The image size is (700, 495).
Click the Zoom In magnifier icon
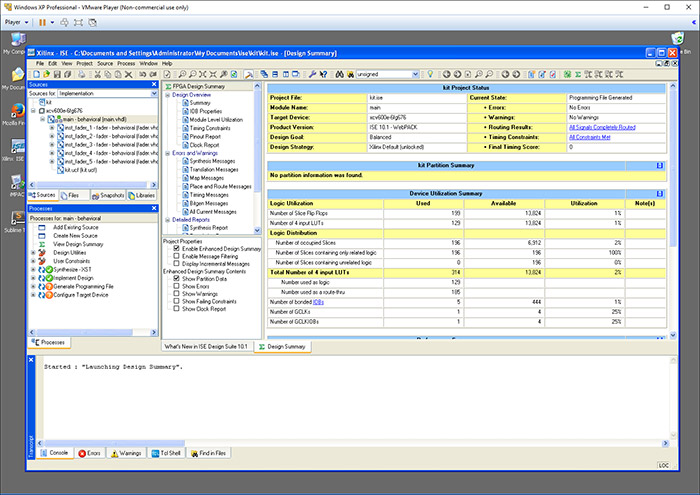[182, 75]
